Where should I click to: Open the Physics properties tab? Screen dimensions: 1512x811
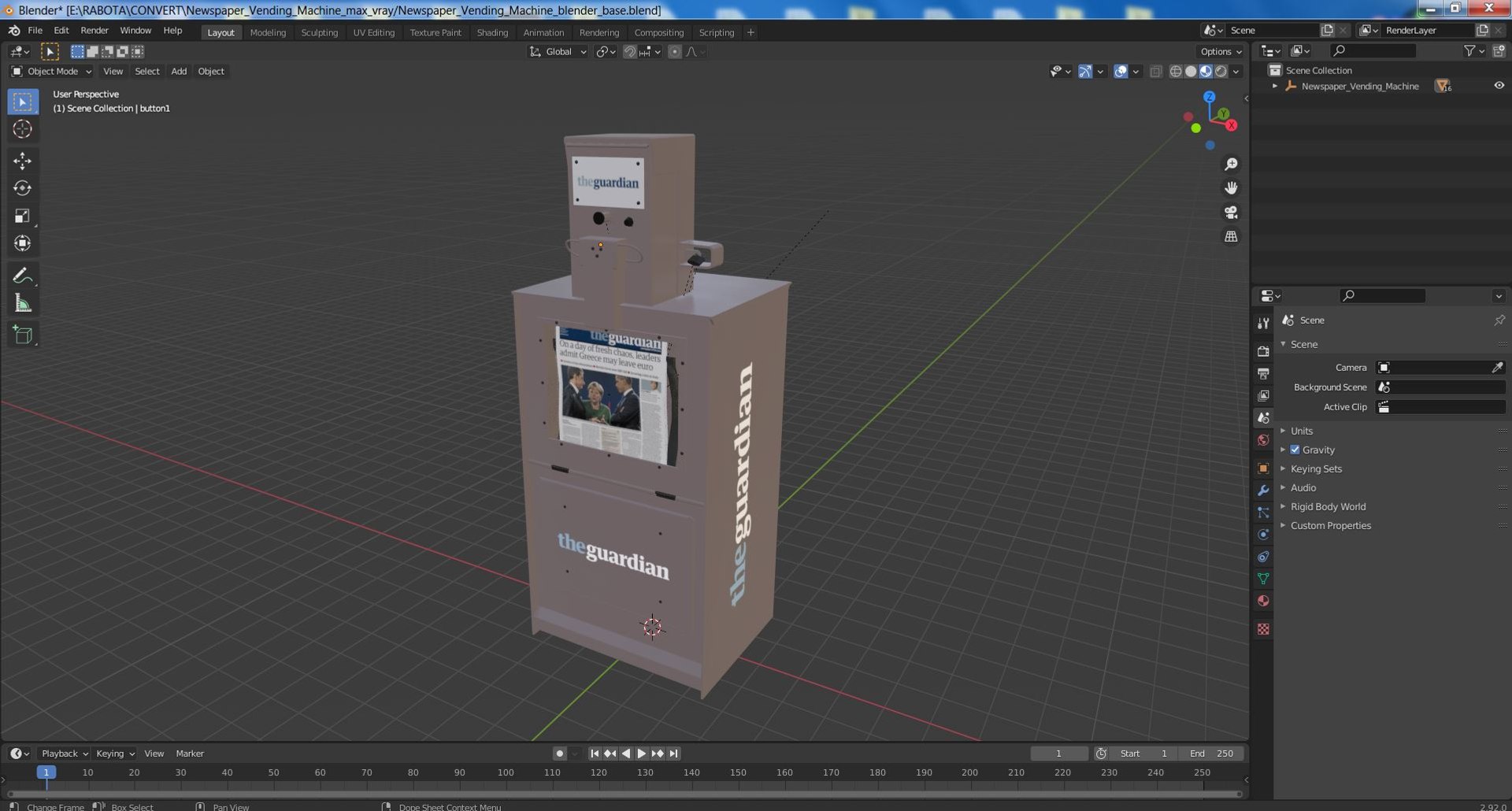pyautogui.click(x=1263, y=535)
